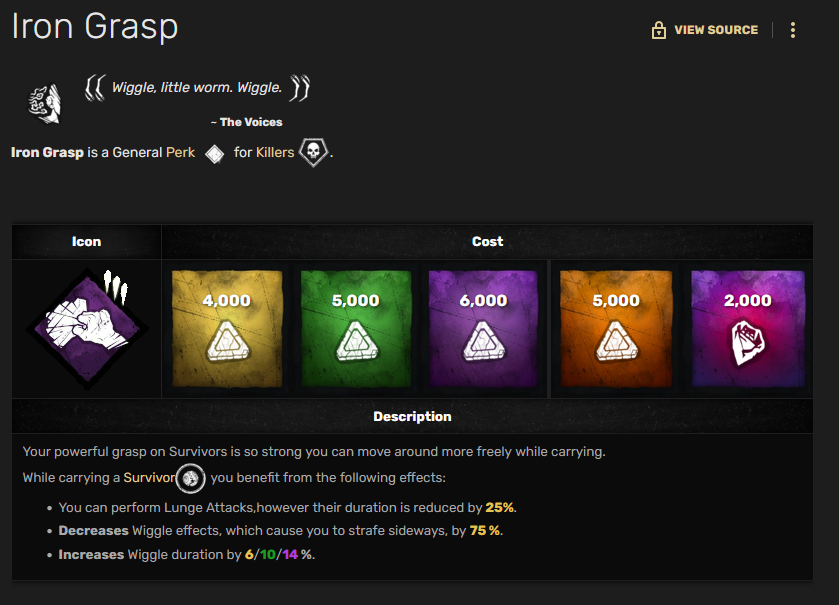Select the yellow 4,000 Bloodpoints cost tile

[x=227, y=328]
